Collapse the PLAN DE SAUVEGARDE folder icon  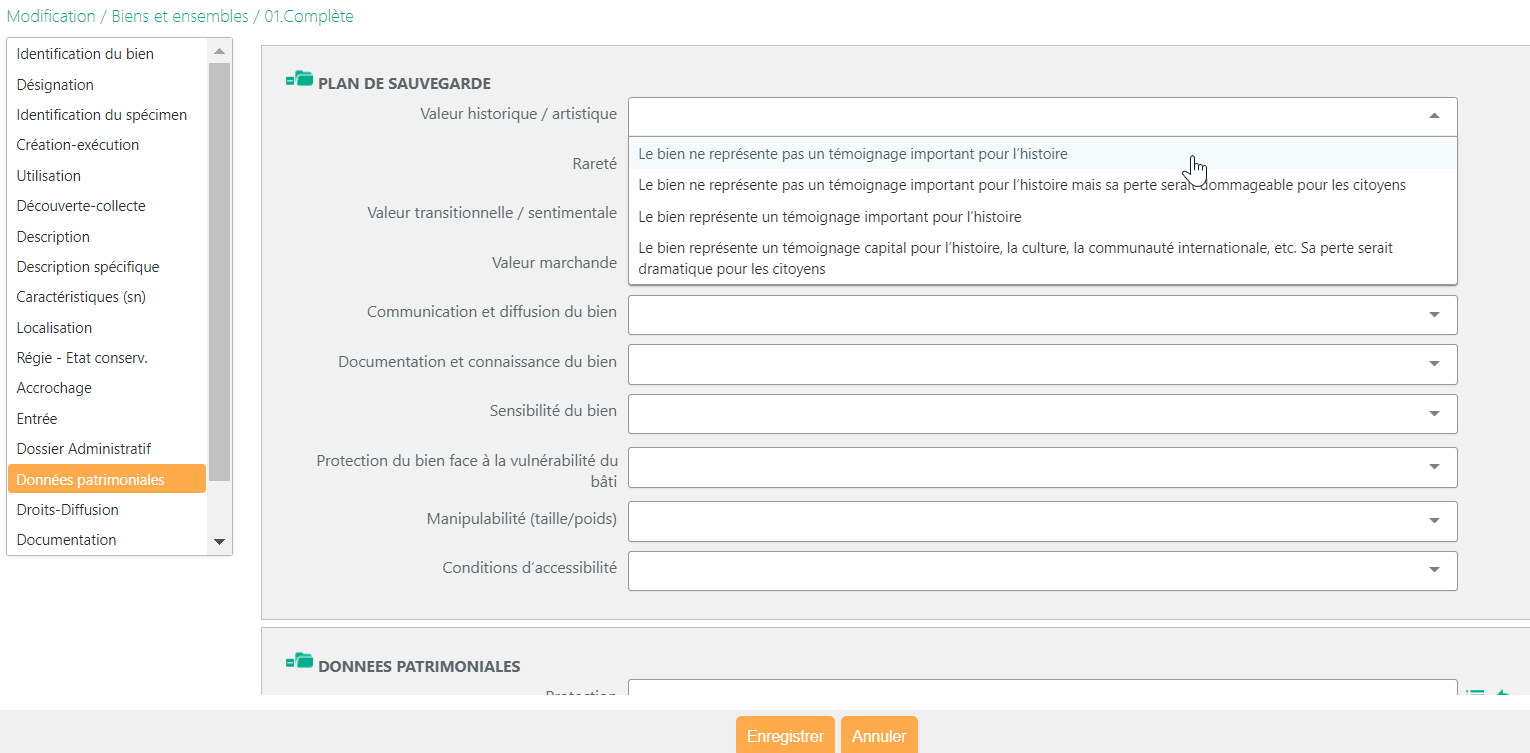(x=299, y=79)
